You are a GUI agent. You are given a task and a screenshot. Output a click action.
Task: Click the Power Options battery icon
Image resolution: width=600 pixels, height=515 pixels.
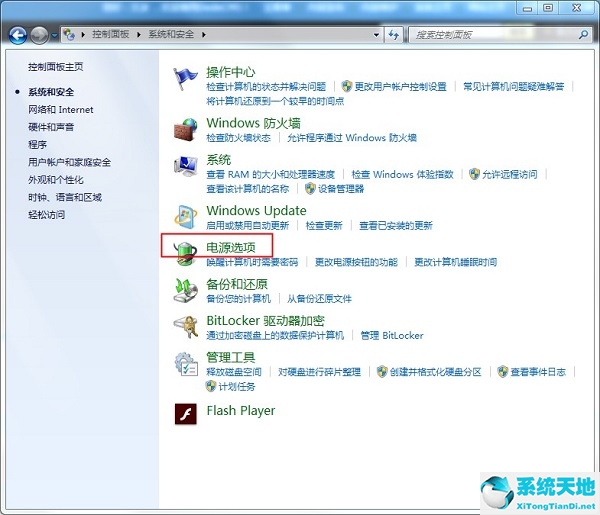click(x=186, y=253)
